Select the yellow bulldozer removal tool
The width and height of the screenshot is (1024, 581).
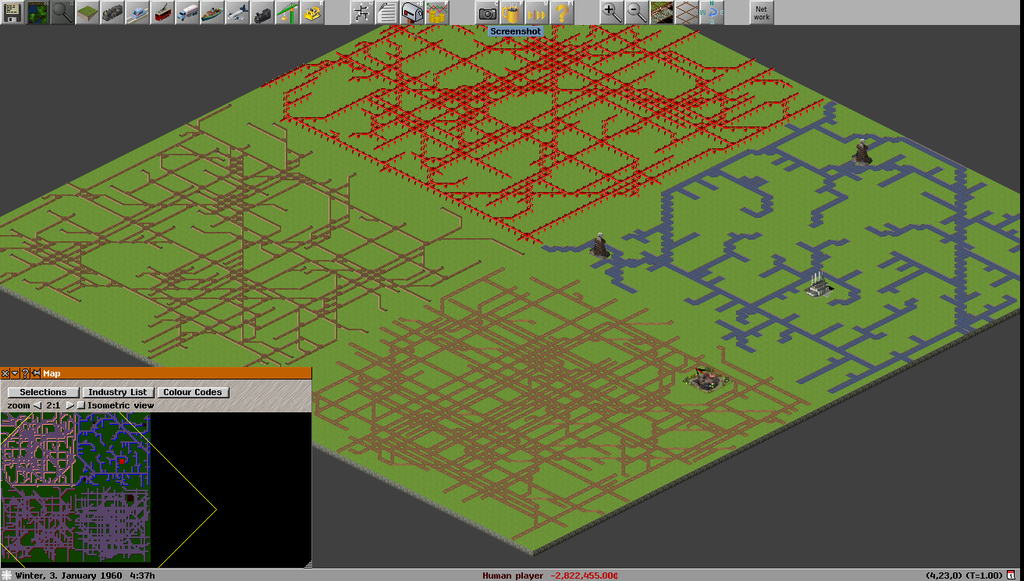(313, 12)
